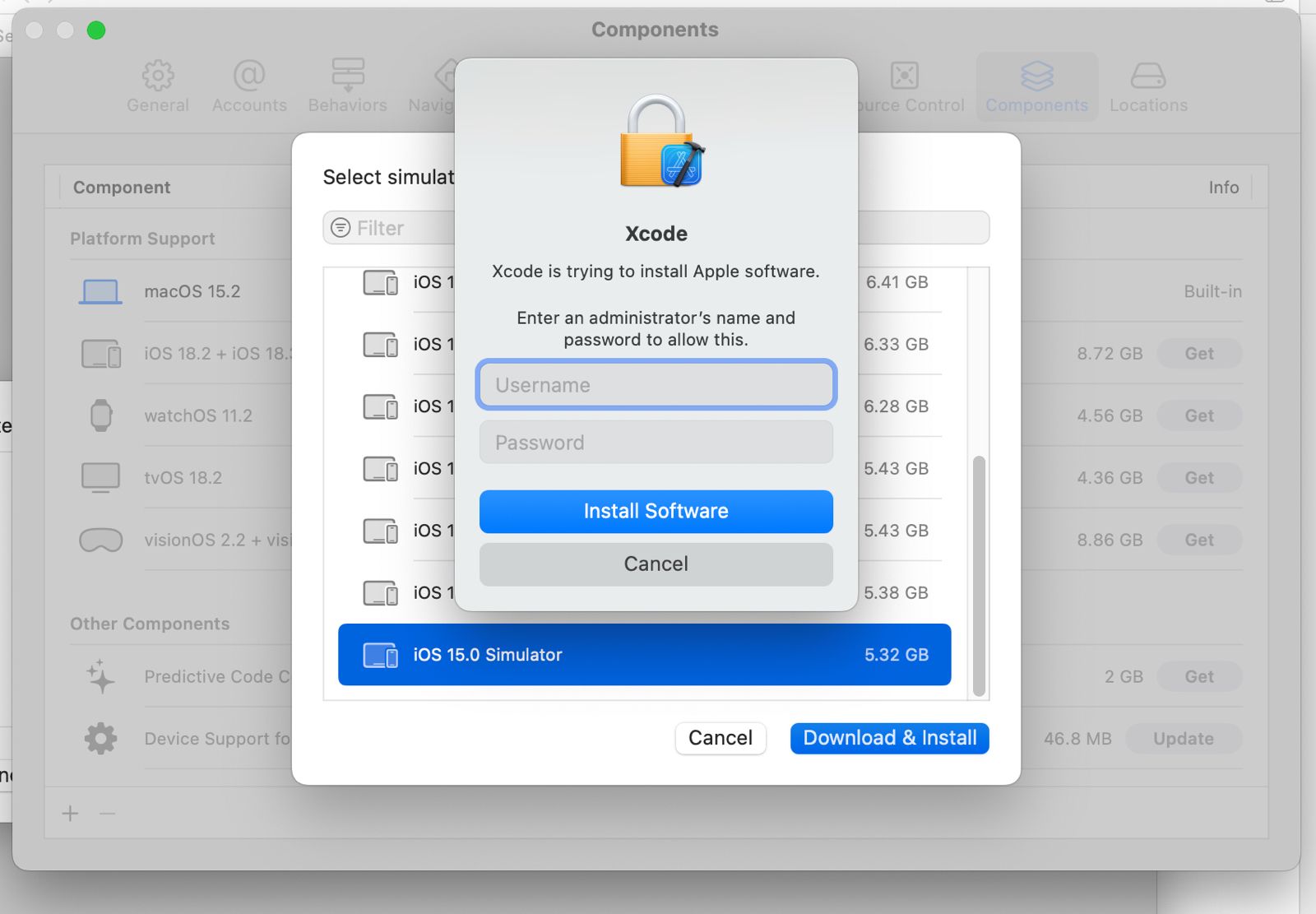Click the Username field in Xcode dialog
The image size is (1316, 914).
coord(656,384)
